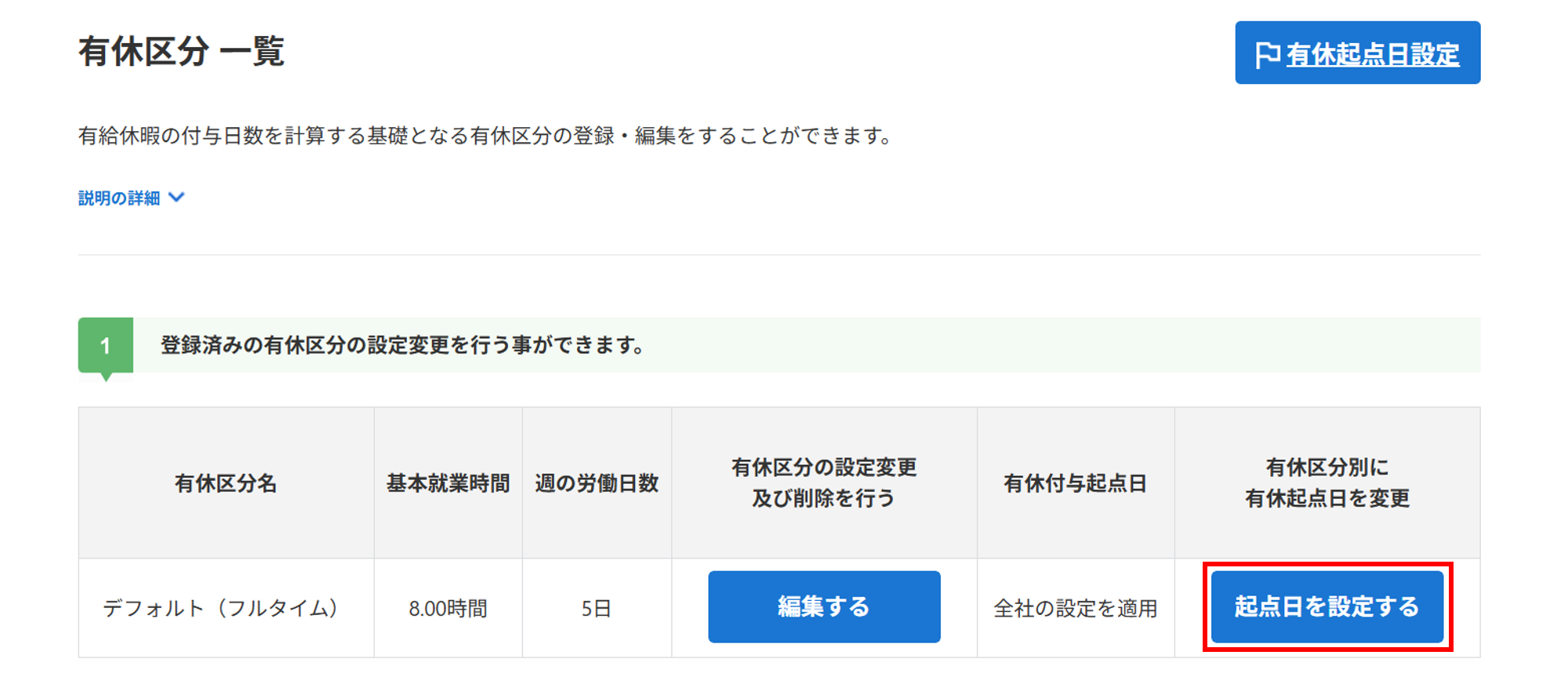This screenshot has height=677, width=1568.
Task: Click the 有休区分の設定変更及び削除を行う header
Action: [x=824, y=482]
